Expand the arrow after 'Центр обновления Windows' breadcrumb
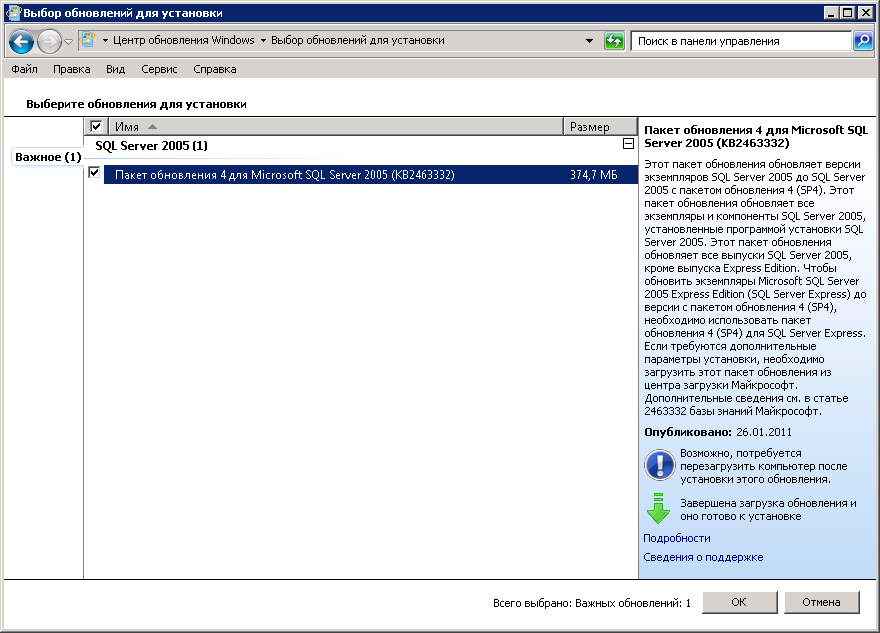The height and width of the screenshot is (633, 880). coord(263,40)
